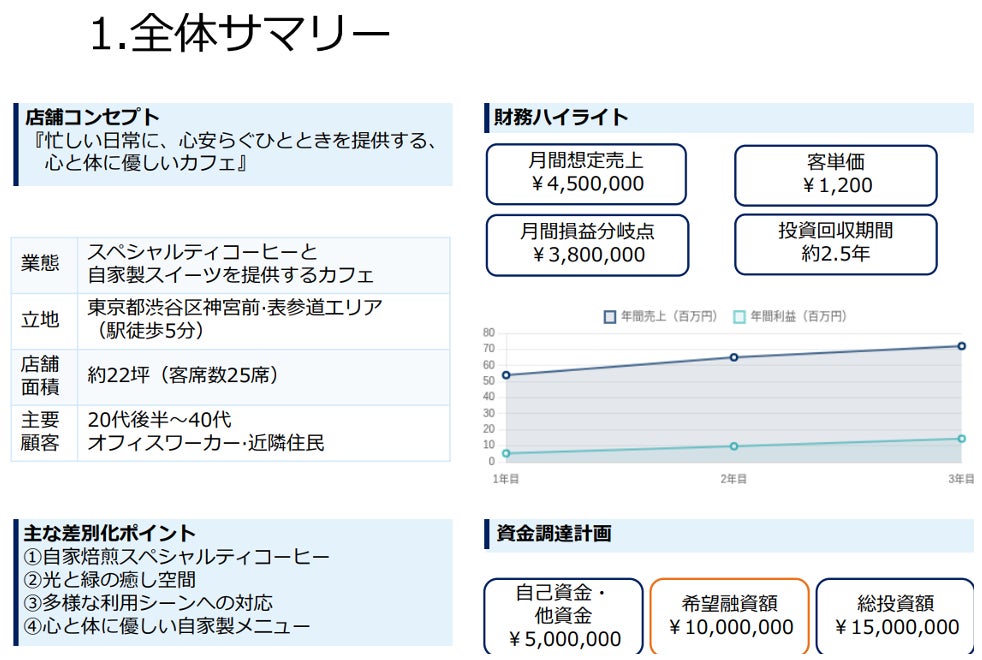Image resolution: width=982 pixels, height=660 pixels.
Task: Click the 総投資額 ¥15,000,000 card
Action: [x=901, y=614]
